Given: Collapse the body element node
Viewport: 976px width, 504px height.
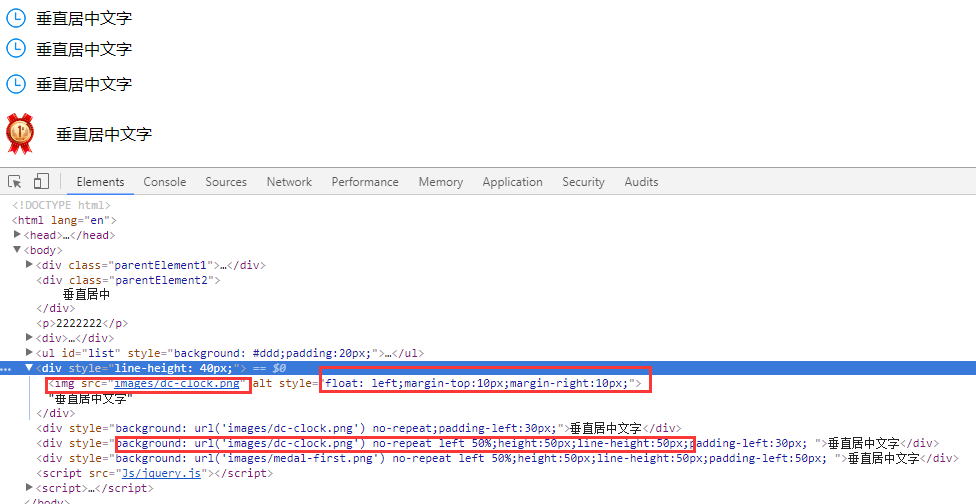Looking at the screenshot, I should click(17, 250).
